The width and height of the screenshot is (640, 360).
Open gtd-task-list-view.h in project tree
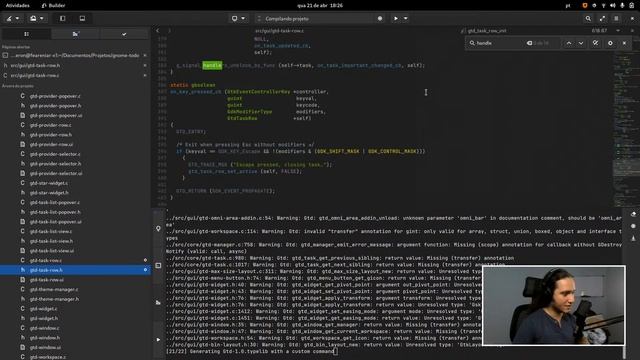coord(51,241)
